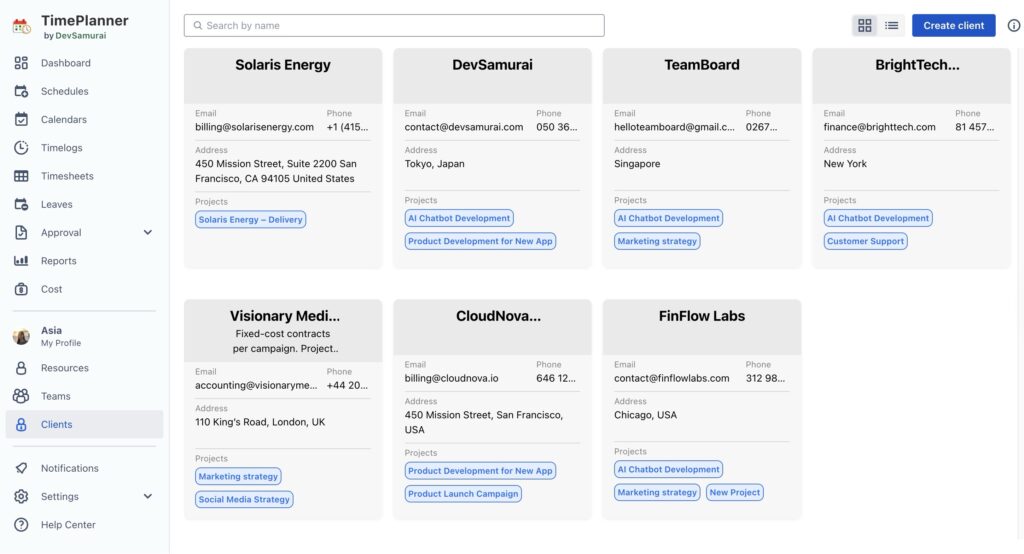1024x554 pixels.
Task: Click the info icon beside Create client
Action: click(x=1014, y=25)
